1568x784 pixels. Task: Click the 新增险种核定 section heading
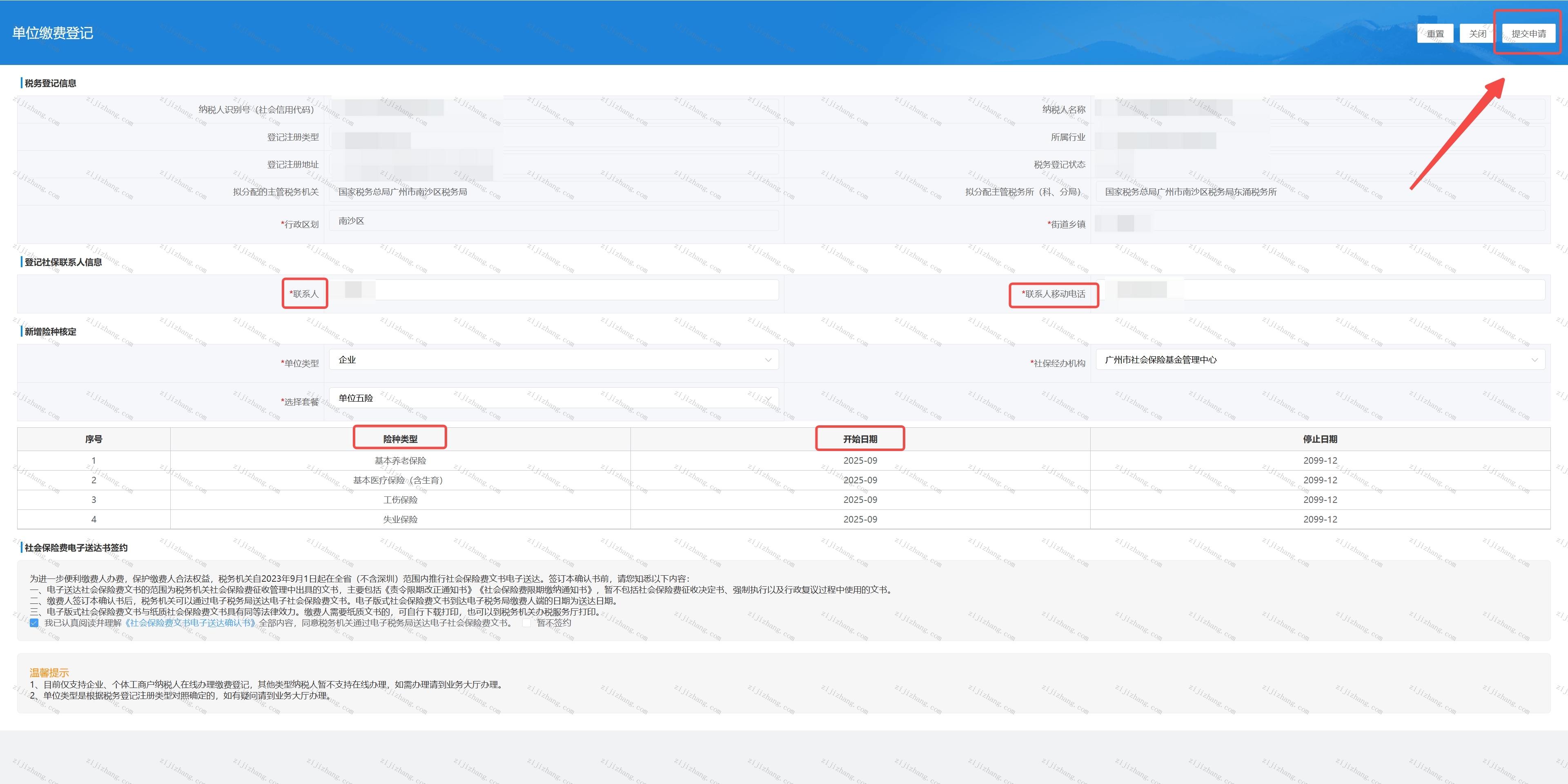[51, 331]
